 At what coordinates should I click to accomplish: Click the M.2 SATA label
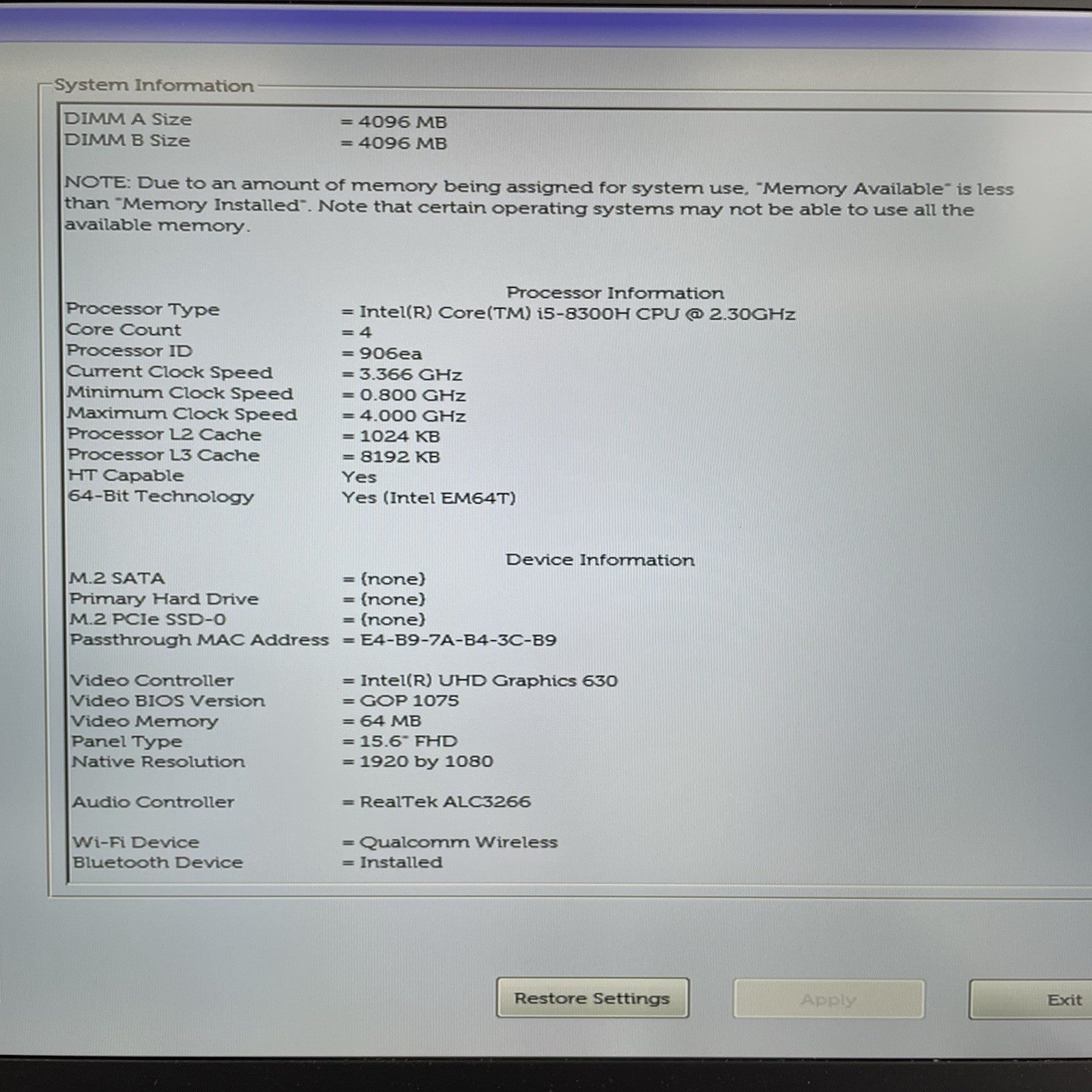pos(117,578)
